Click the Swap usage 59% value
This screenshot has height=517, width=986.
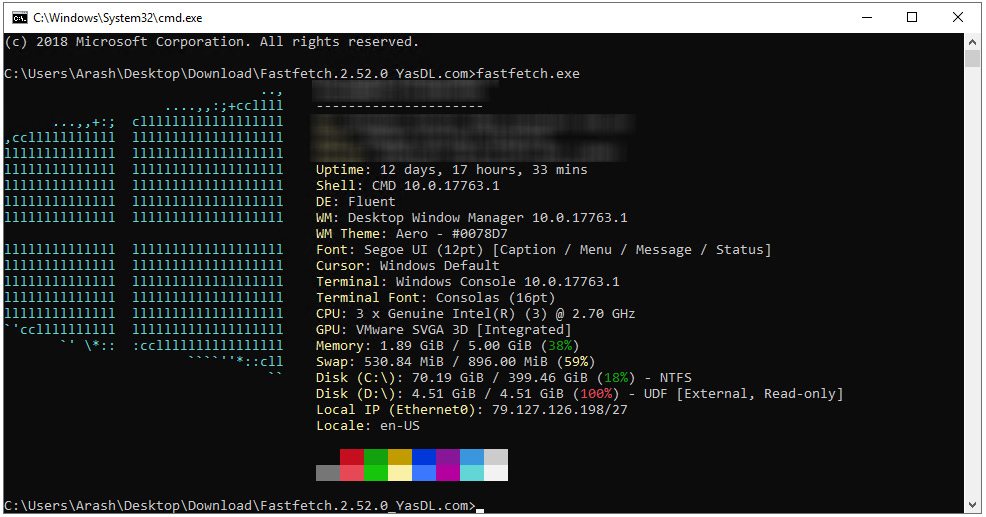point(575,362)
